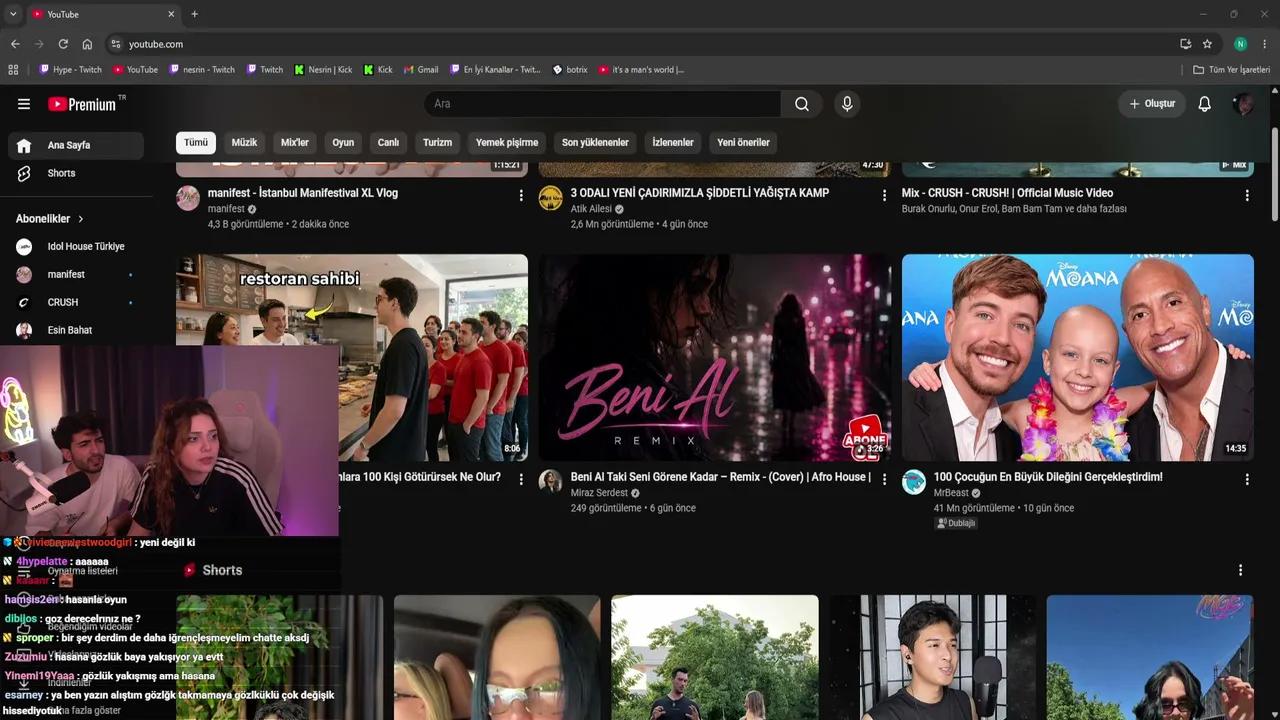
Task: Click the Miraz Serdest channel avatar
Action: [551, 482]
